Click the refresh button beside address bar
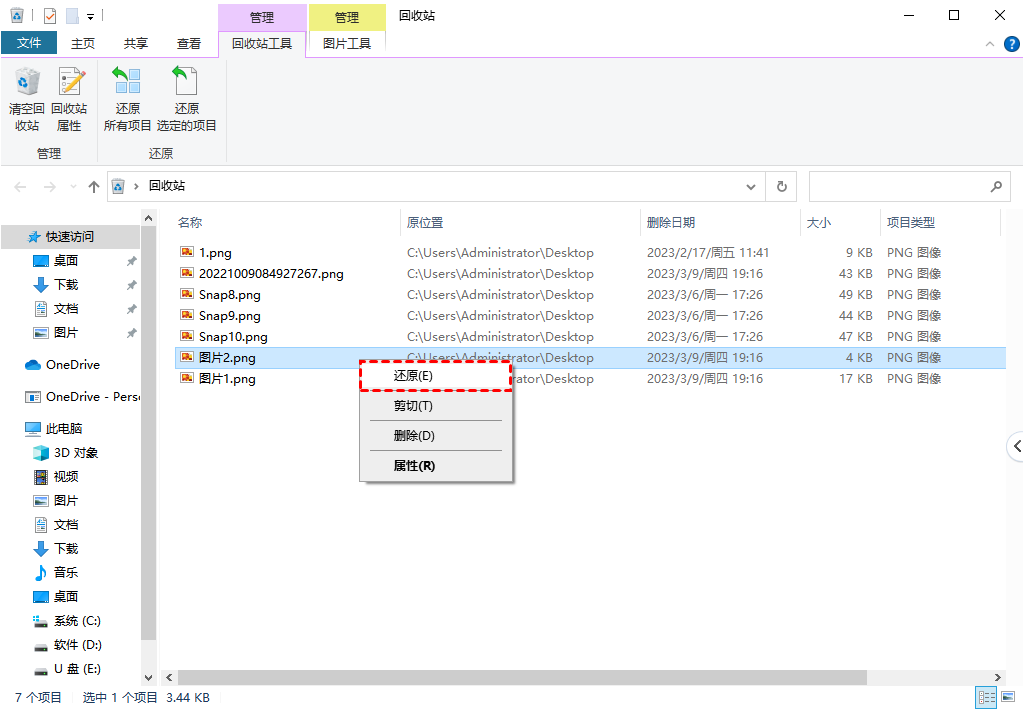 (x=781, y=186)
